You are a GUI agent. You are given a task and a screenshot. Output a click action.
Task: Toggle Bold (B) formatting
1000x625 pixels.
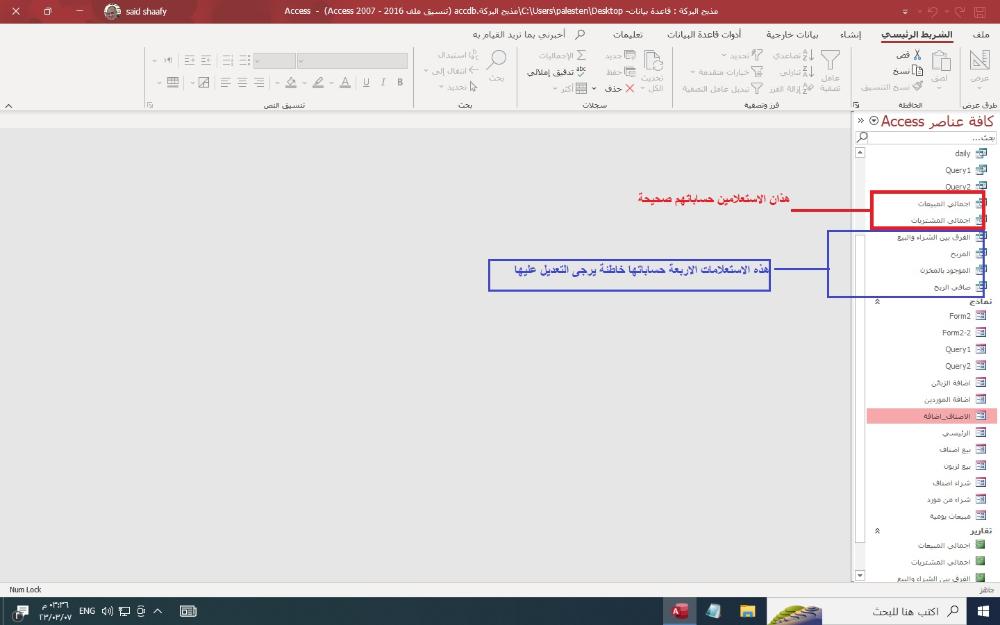400,82
